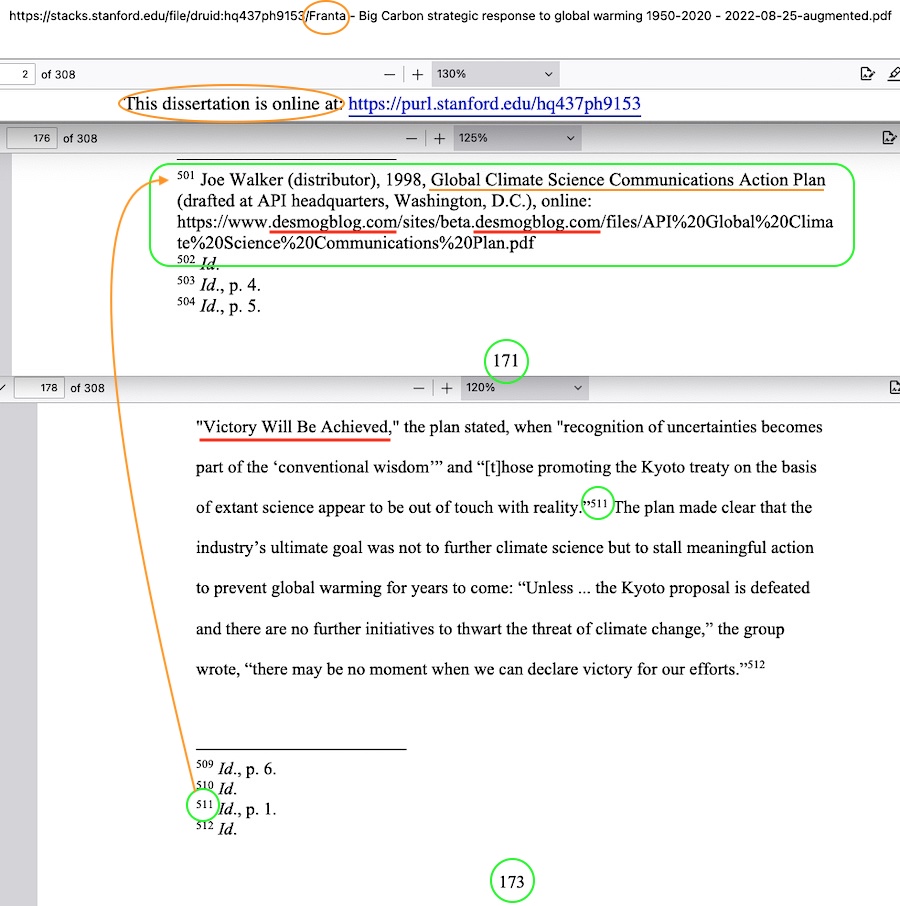Image resolution: width=900 pixels, height=906 pixels.
Task: Expand the 125% zoom level dropdown
Action: coord(517,138)
